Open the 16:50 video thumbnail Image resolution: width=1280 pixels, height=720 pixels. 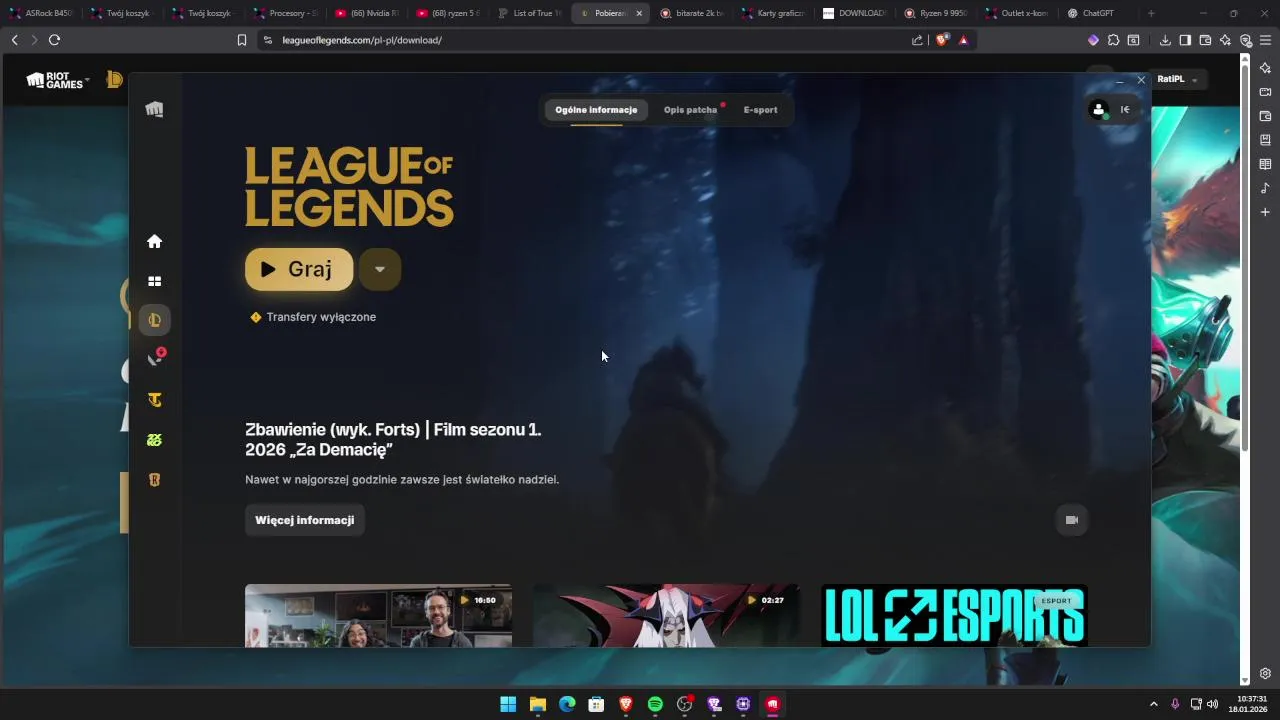[378, 616]
